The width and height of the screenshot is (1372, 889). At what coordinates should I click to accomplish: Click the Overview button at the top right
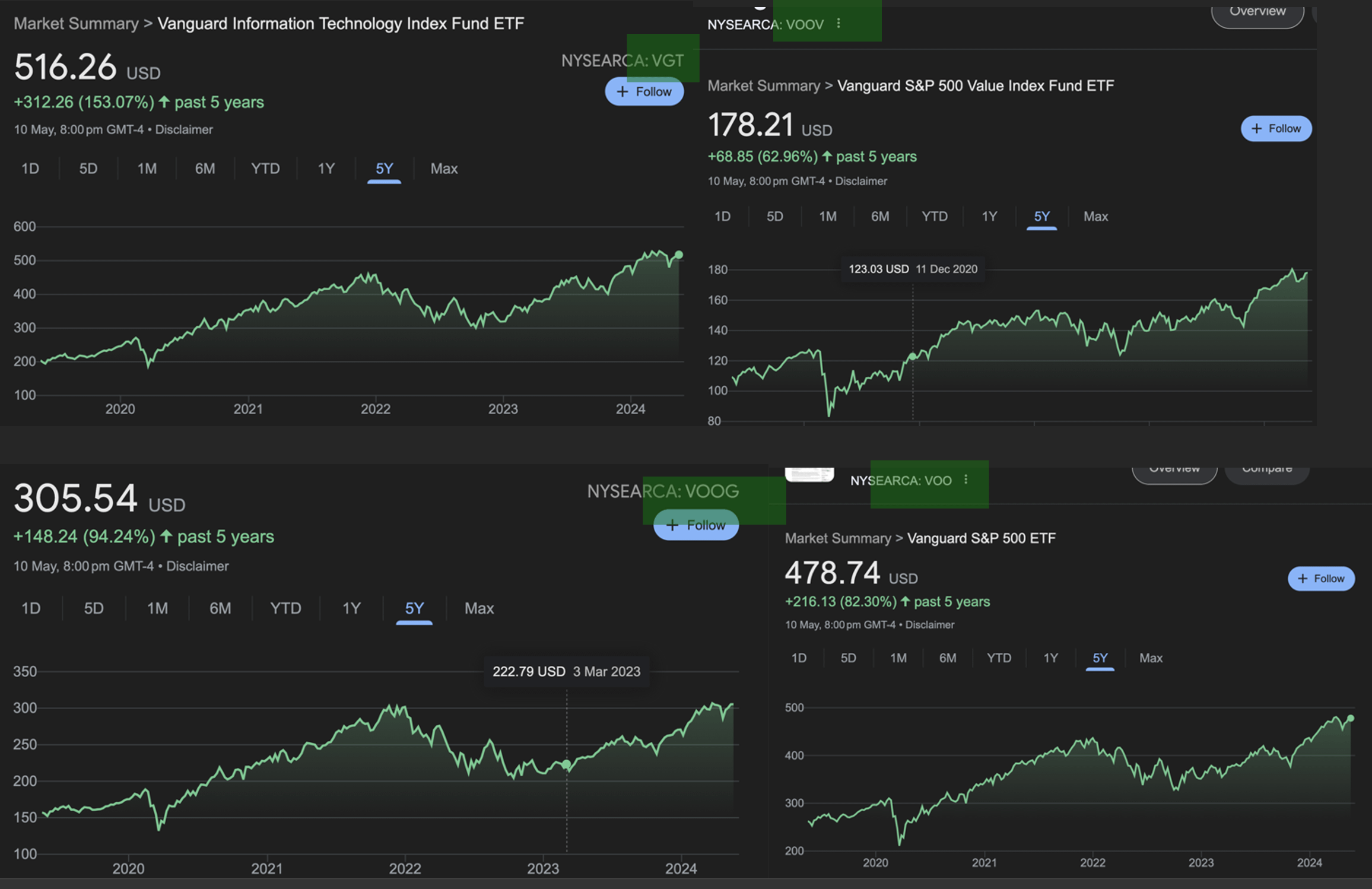tap(1257, 11)
